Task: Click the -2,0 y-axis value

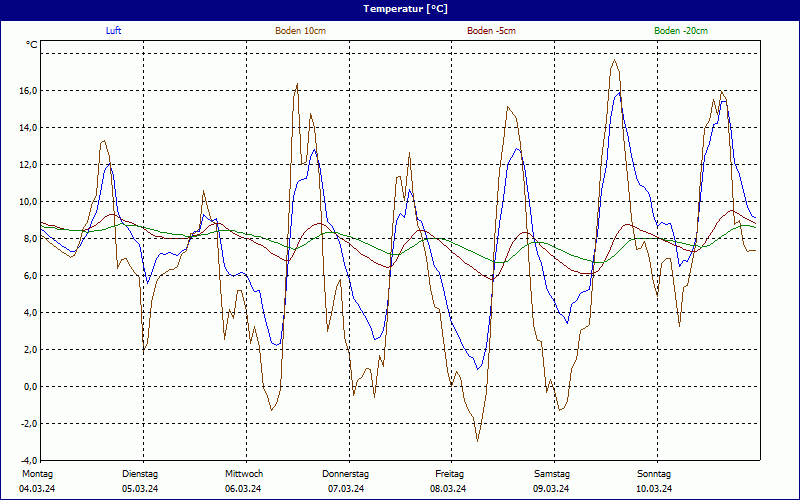Action: [x=29, y=423]
